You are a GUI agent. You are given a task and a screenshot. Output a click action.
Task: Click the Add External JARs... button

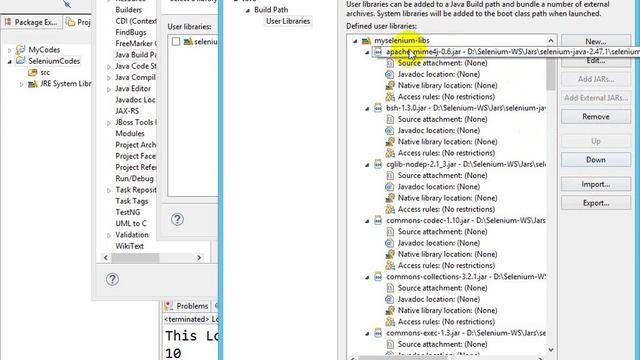596,98
